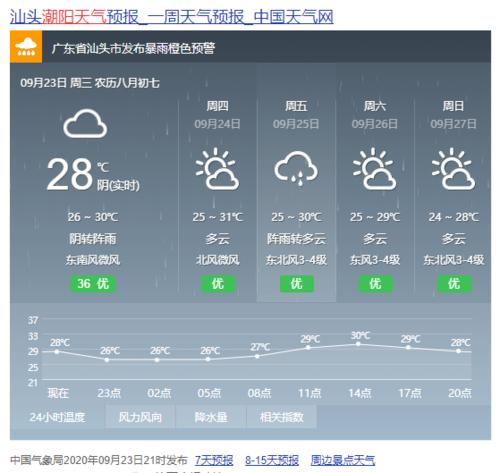Open the 汕头潮阳天气预报 title link

[x=171, y=16]
